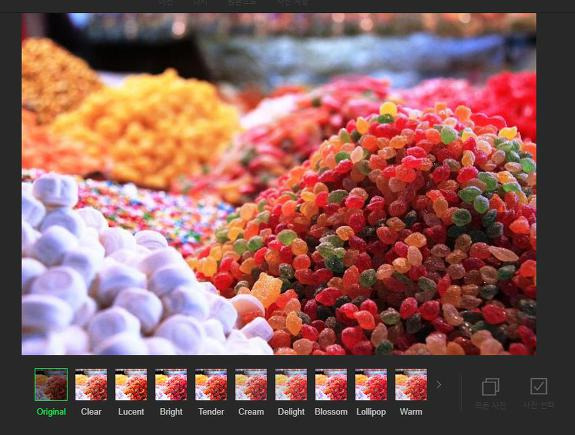Apply the Blossom filter thumbnail
The image size is (575, 435).
pos(331,384)
